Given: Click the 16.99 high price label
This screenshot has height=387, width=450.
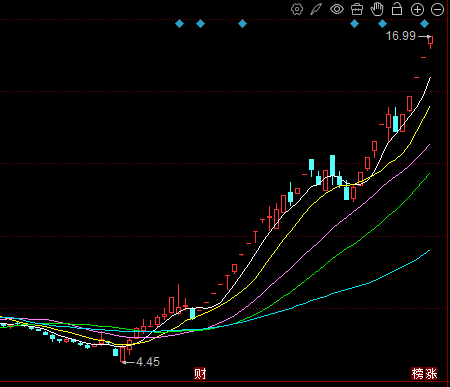Looking at the screenshot, I should tap(401, 36).
